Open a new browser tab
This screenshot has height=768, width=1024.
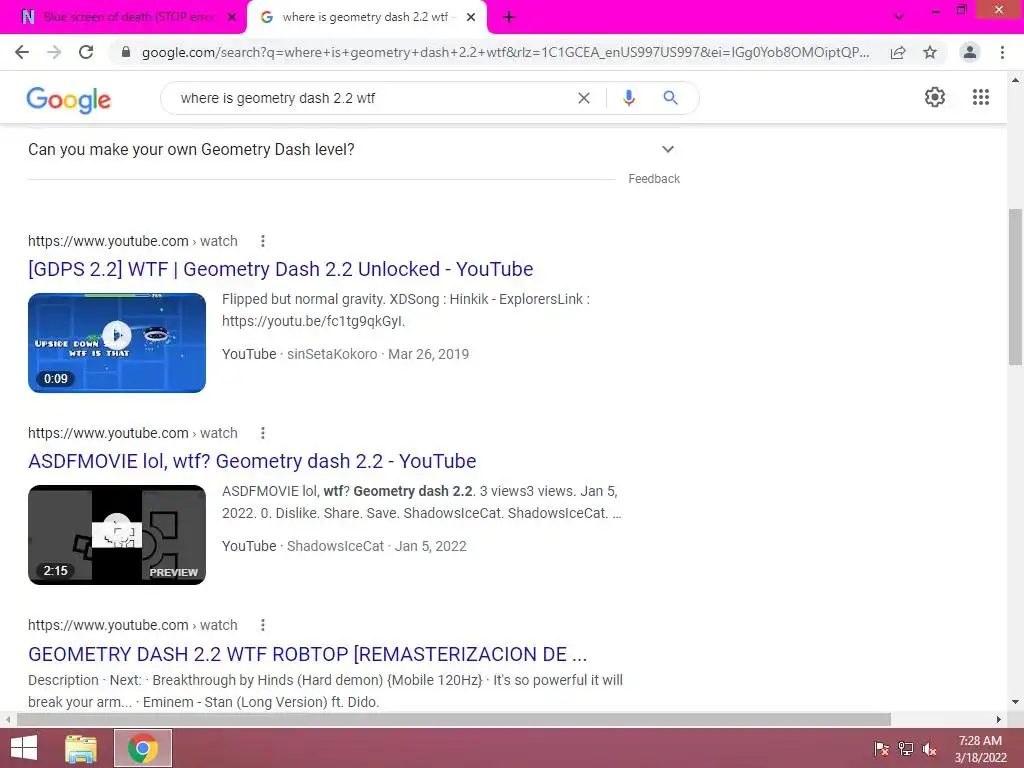pos(509,18)
